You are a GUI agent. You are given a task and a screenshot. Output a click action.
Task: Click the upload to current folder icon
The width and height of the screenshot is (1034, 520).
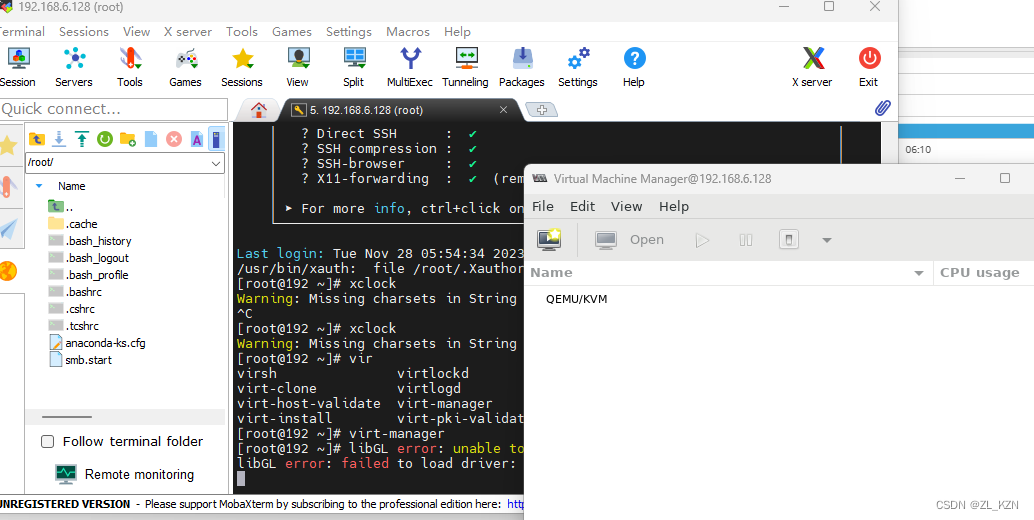(82, 139)
